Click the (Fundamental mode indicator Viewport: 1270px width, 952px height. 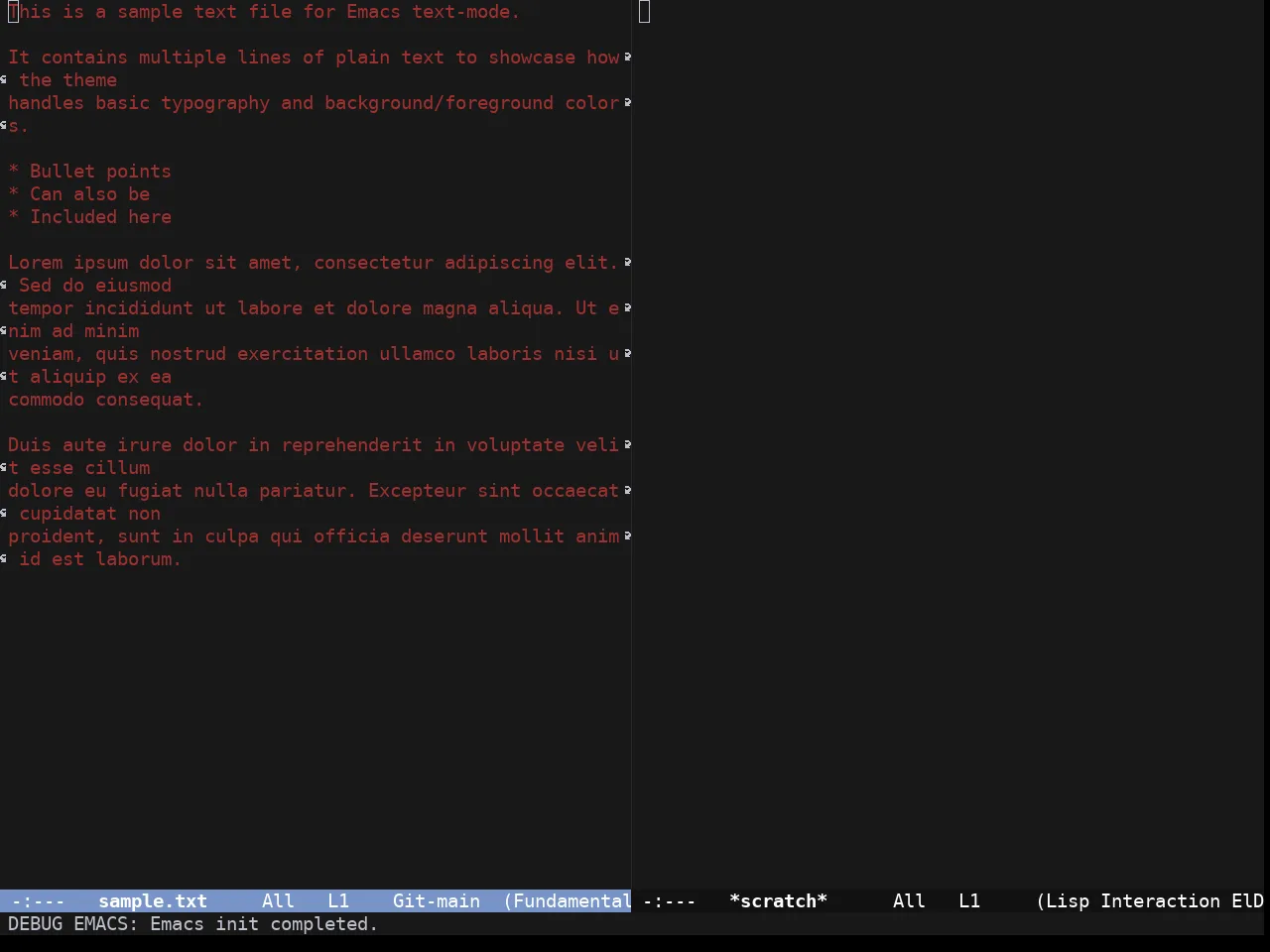568,900
